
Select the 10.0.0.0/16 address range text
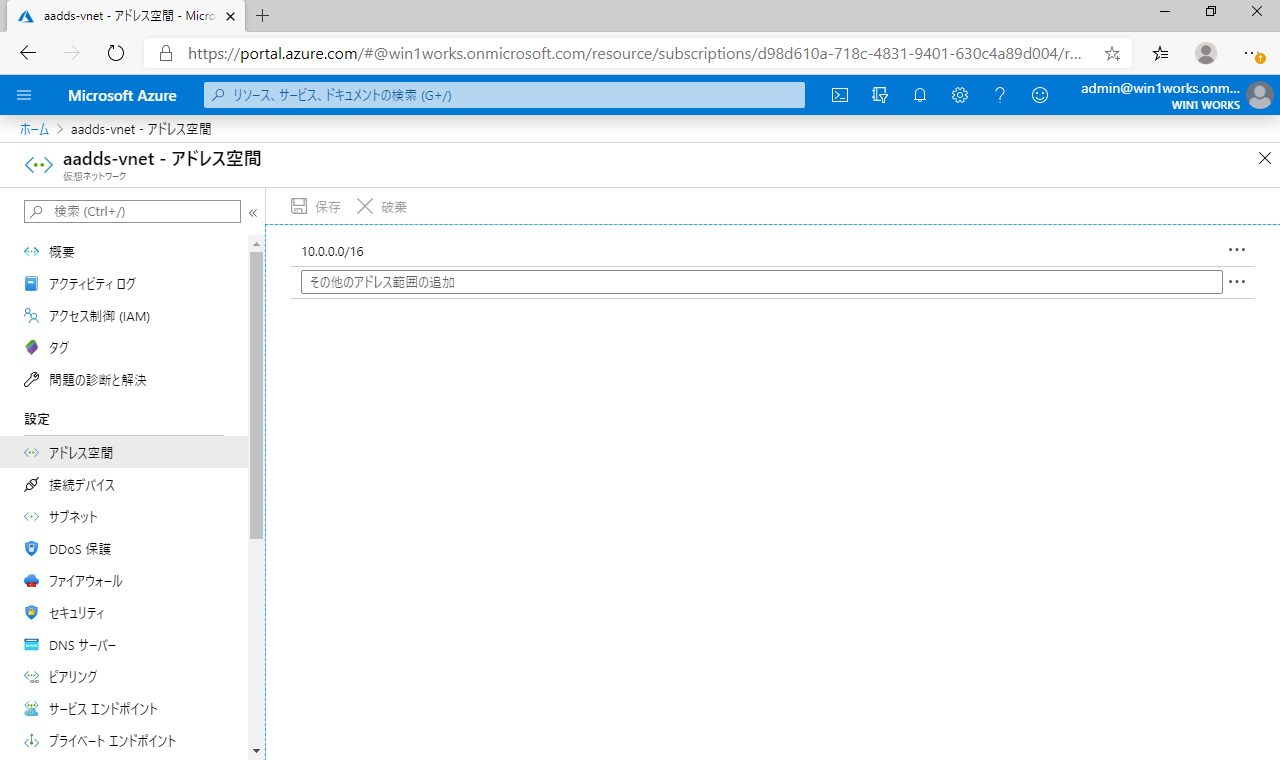(x=332, y=251)
